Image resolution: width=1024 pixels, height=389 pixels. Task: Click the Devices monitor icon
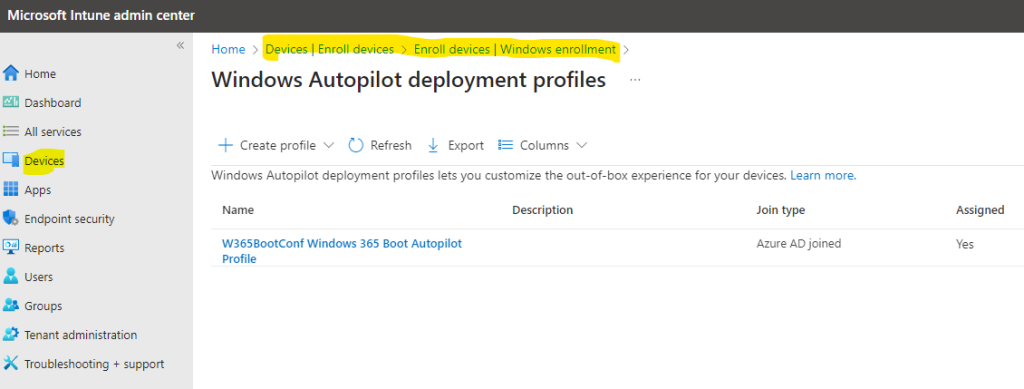tap(10, 161)
